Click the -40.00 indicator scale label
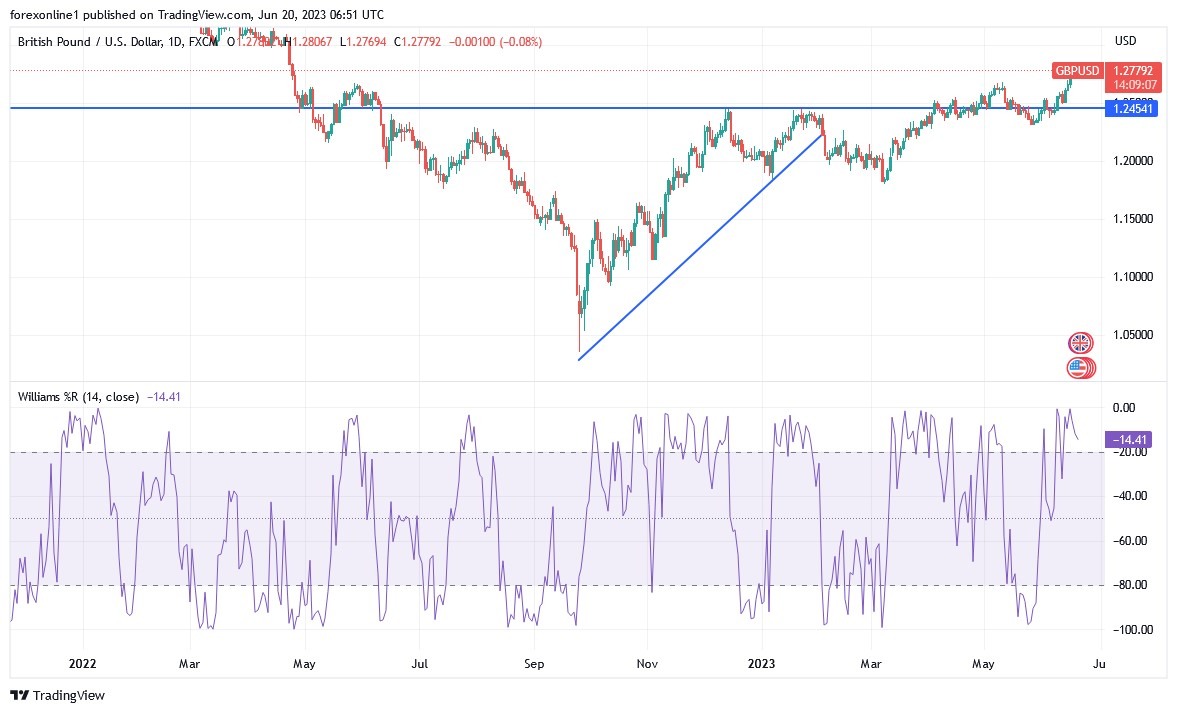 1129,495
